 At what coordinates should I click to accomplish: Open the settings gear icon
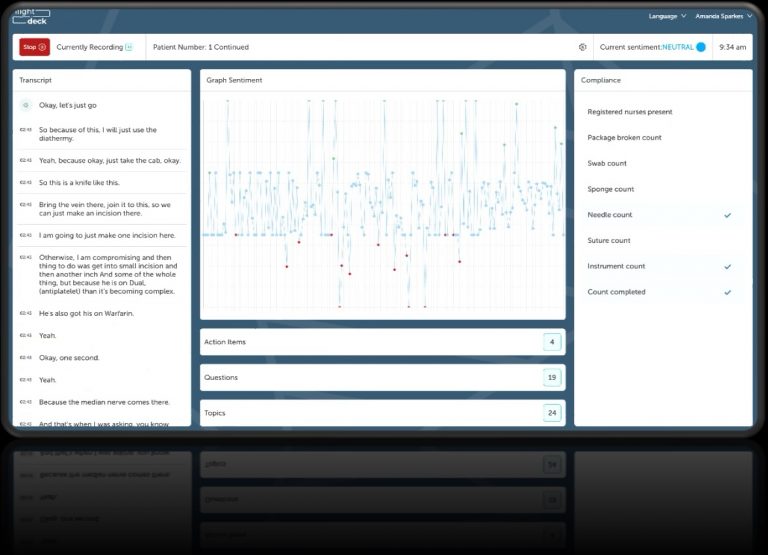(x=583, y=47)
